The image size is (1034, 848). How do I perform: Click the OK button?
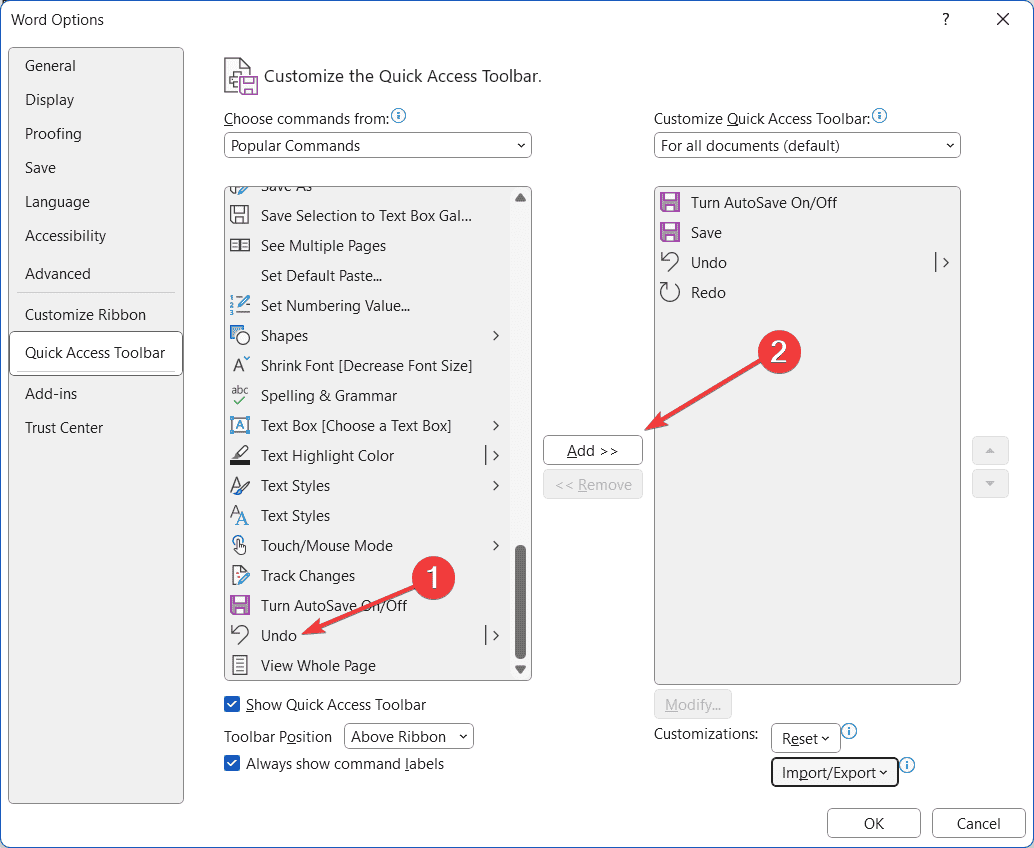point(873,824)
